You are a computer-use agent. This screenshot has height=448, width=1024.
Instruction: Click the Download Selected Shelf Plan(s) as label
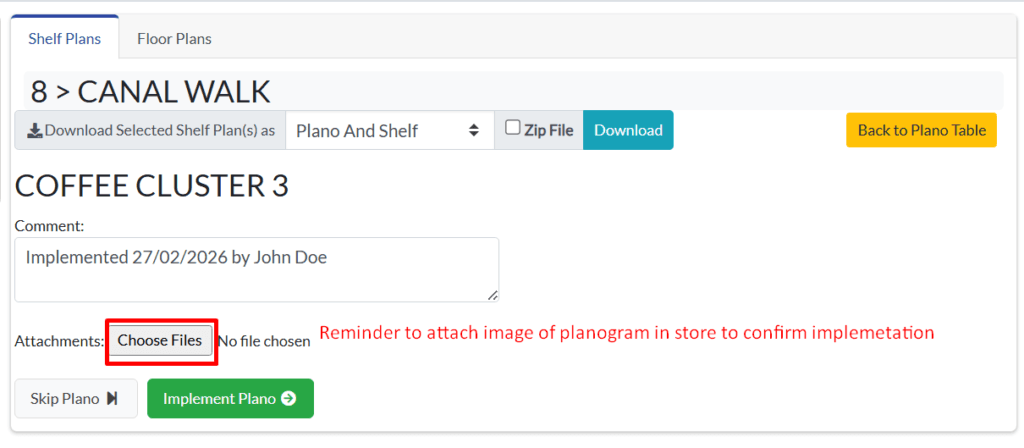click(x=159, y=131)
